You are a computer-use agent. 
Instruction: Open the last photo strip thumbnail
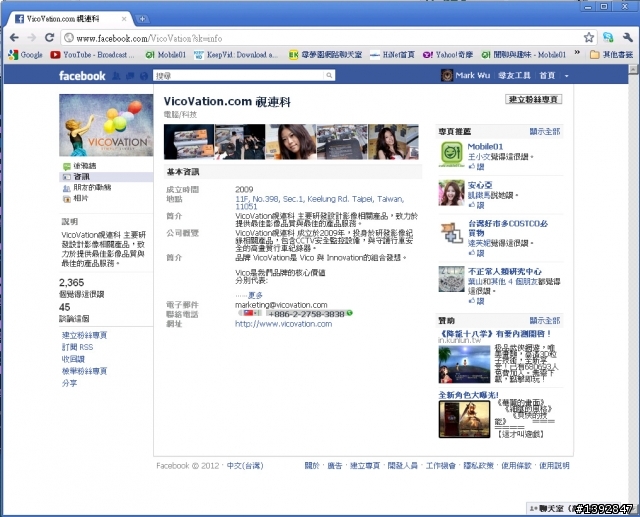[393, 142]
